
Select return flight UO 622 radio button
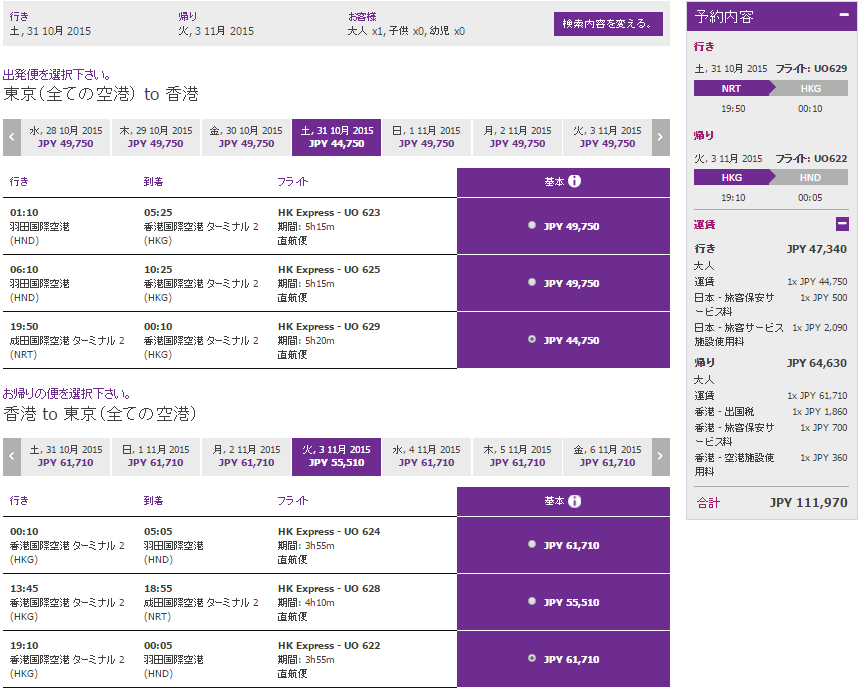pyautogui.click(x=532, y=659)
